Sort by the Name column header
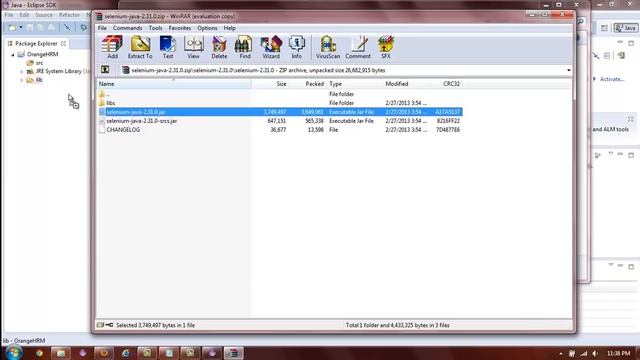640x360 pixels. [x=174, y=84]
